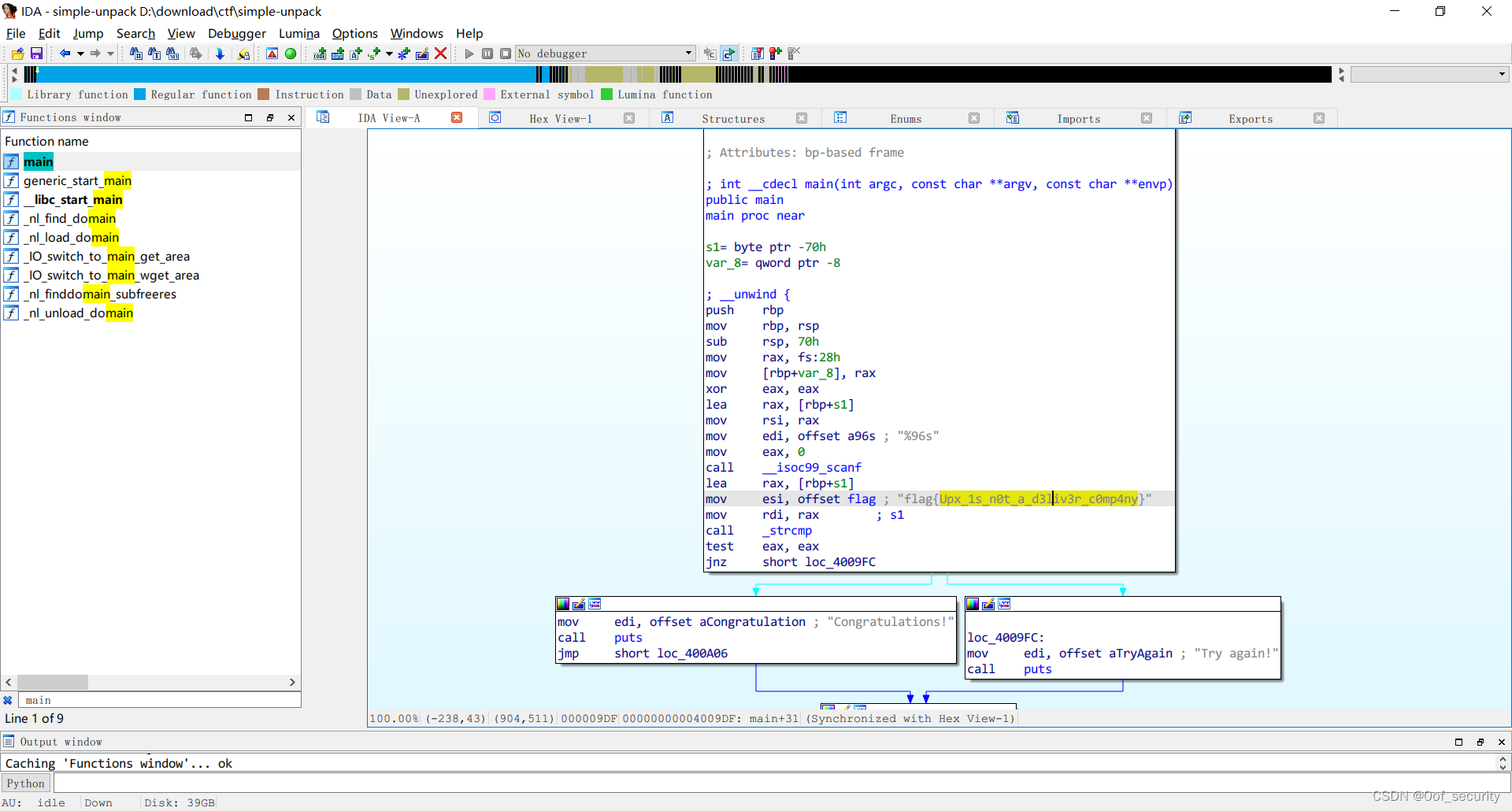Expand the back-navigation history dropdown arrow
The height and width of the screenshot is (811, 1512).
point(80,53)
